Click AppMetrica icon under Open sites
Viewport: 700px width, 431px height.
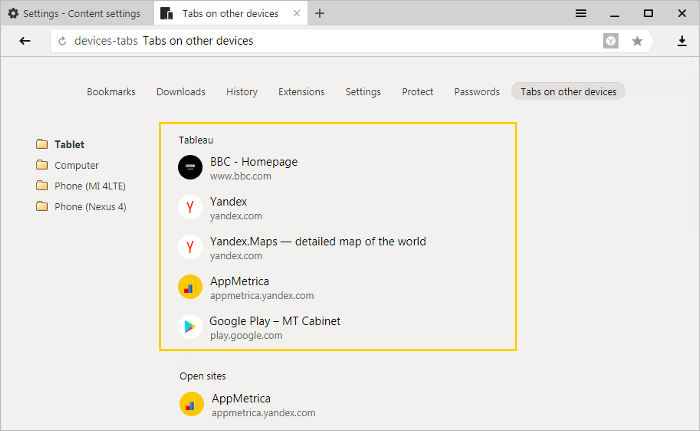pos(192,404)
